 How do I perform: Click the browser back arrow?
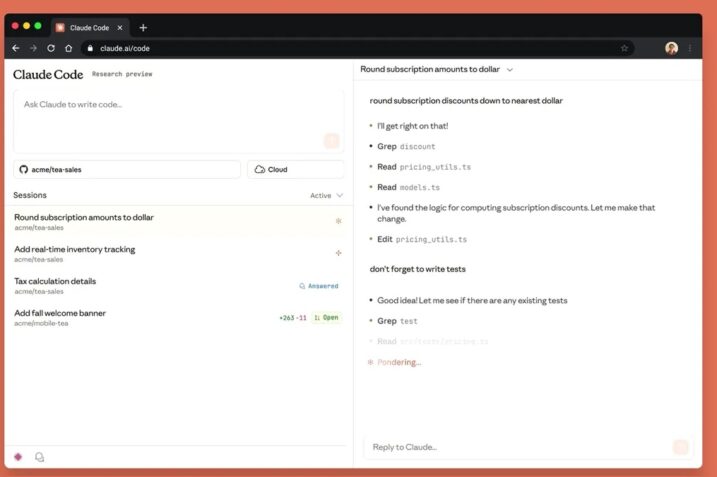point(16,48)
